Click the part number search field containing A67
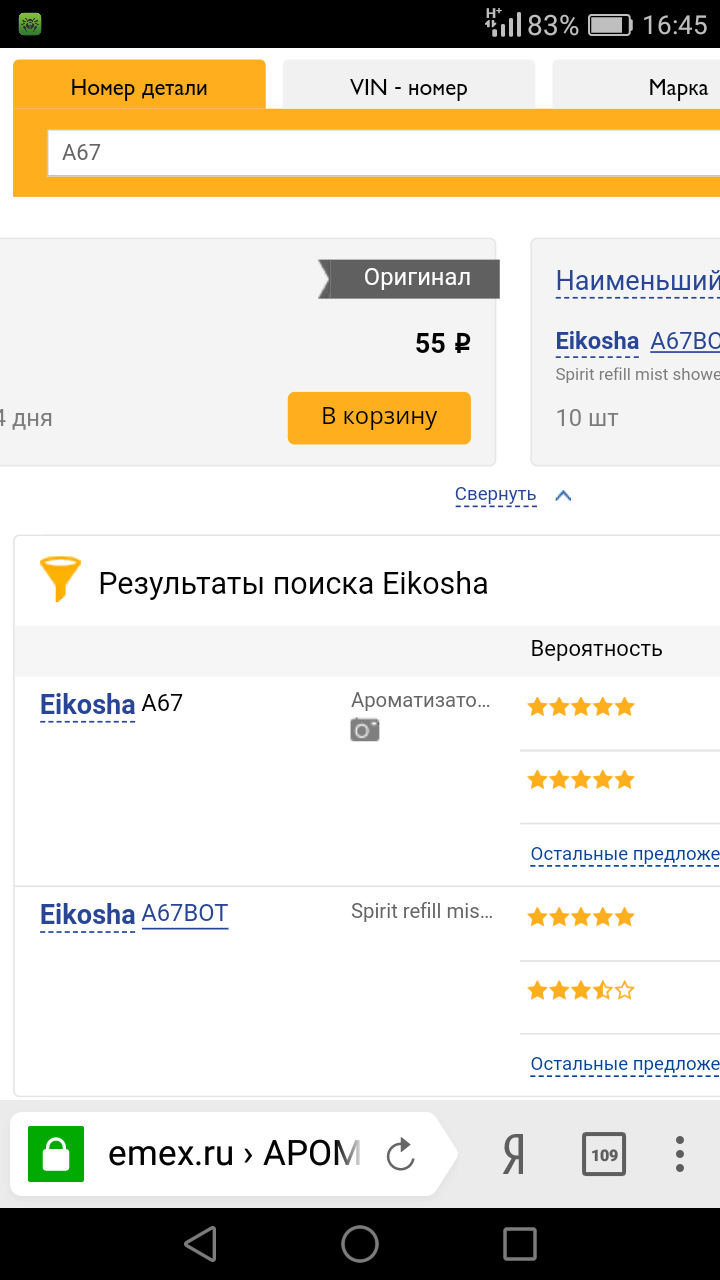This screenshot has height=1280, width=720. point(380,153)
